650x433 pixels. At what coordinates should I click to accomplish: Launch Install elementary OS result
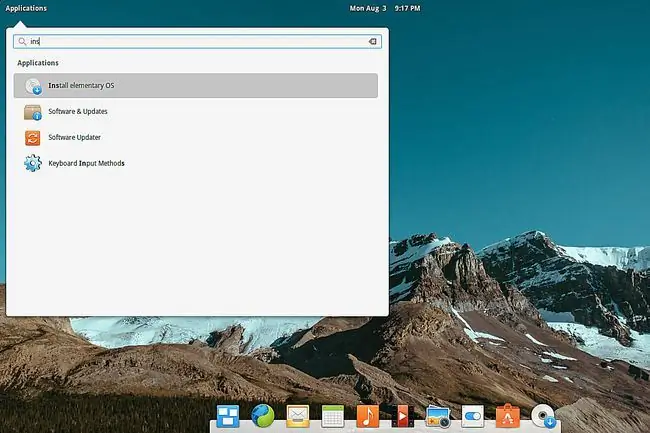point(196,86)
